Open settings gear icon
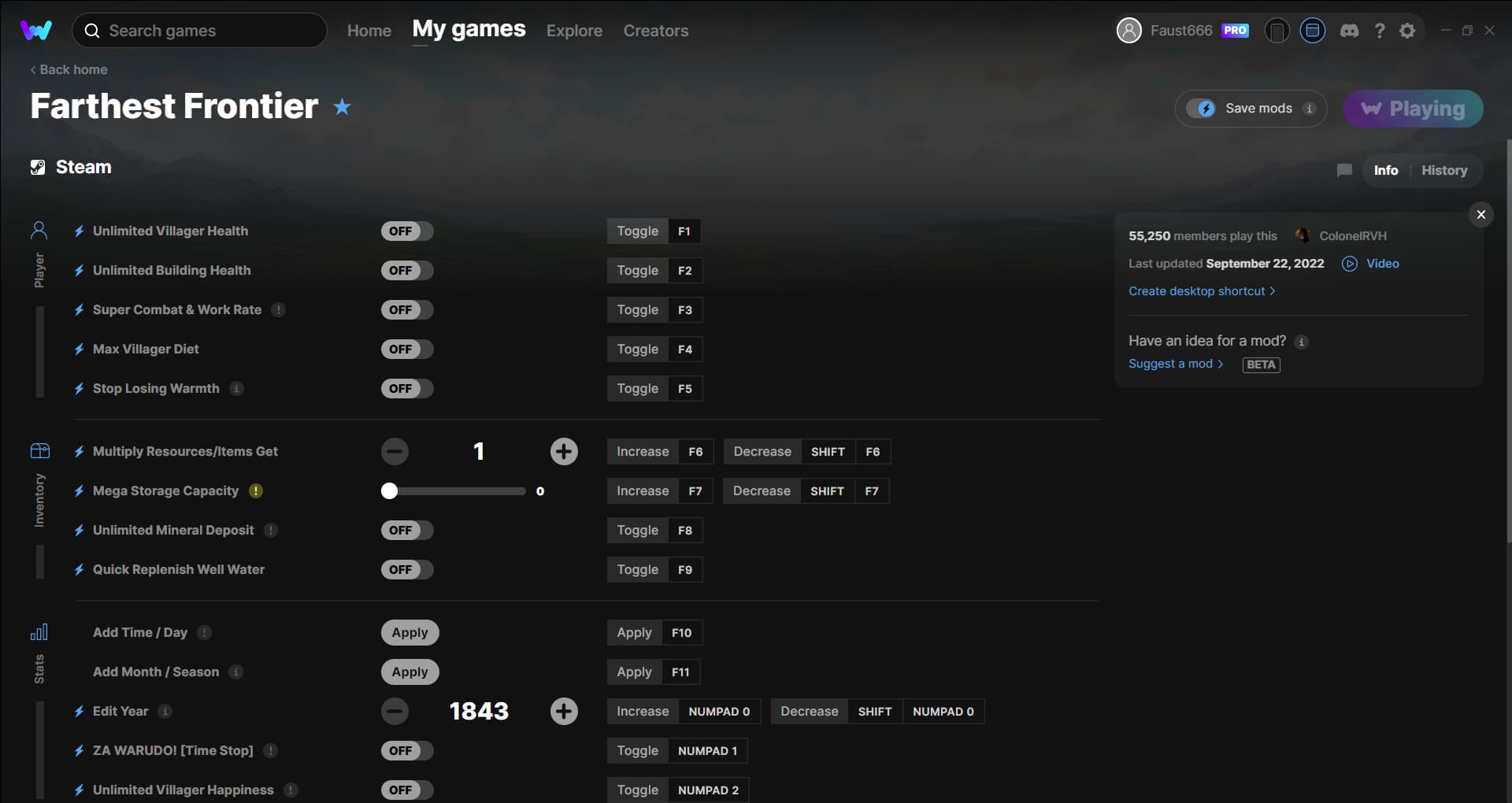The height and width of the screenshot is (803, 1512). pos(1407,31)
